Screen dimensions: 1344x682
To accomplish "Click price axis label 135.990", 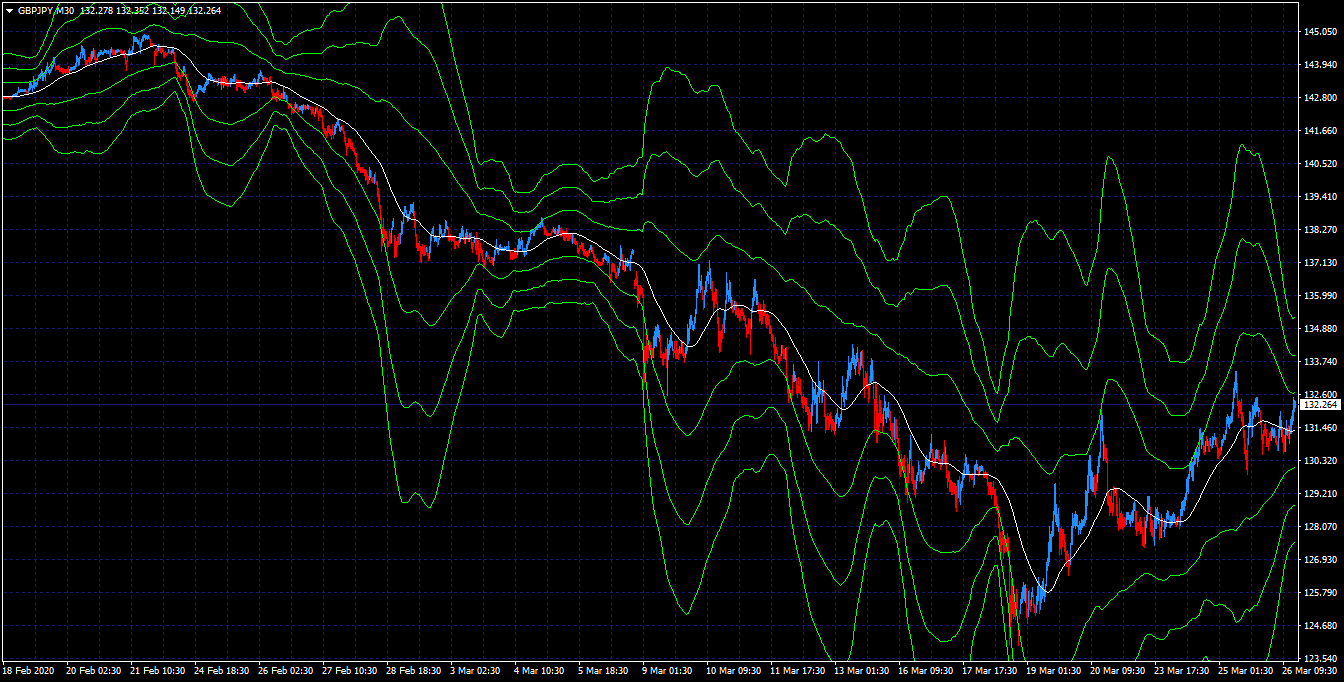I will pos(1321,296).
